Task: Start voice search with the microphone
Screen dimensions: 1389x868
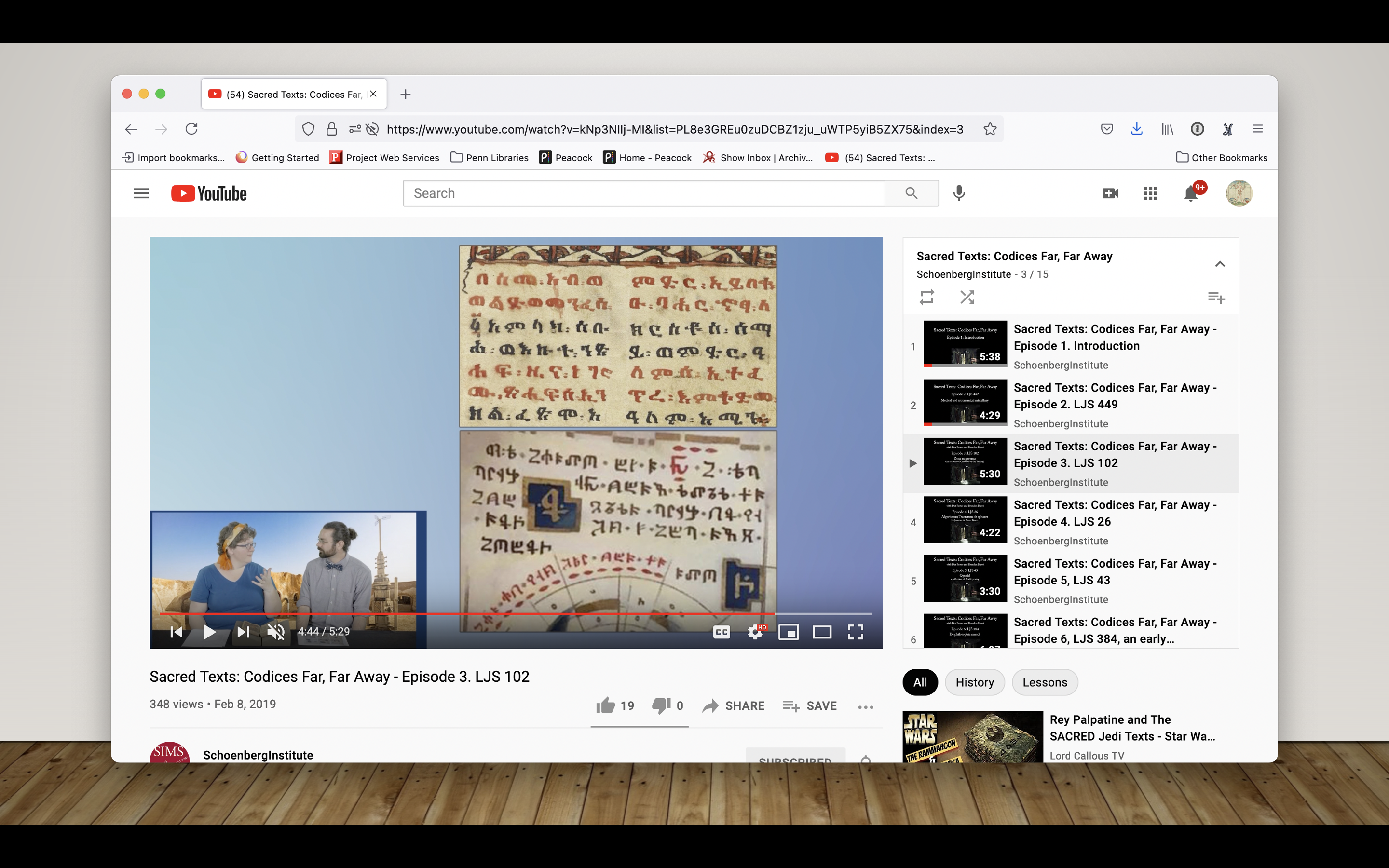Action: tap(959, 193)
